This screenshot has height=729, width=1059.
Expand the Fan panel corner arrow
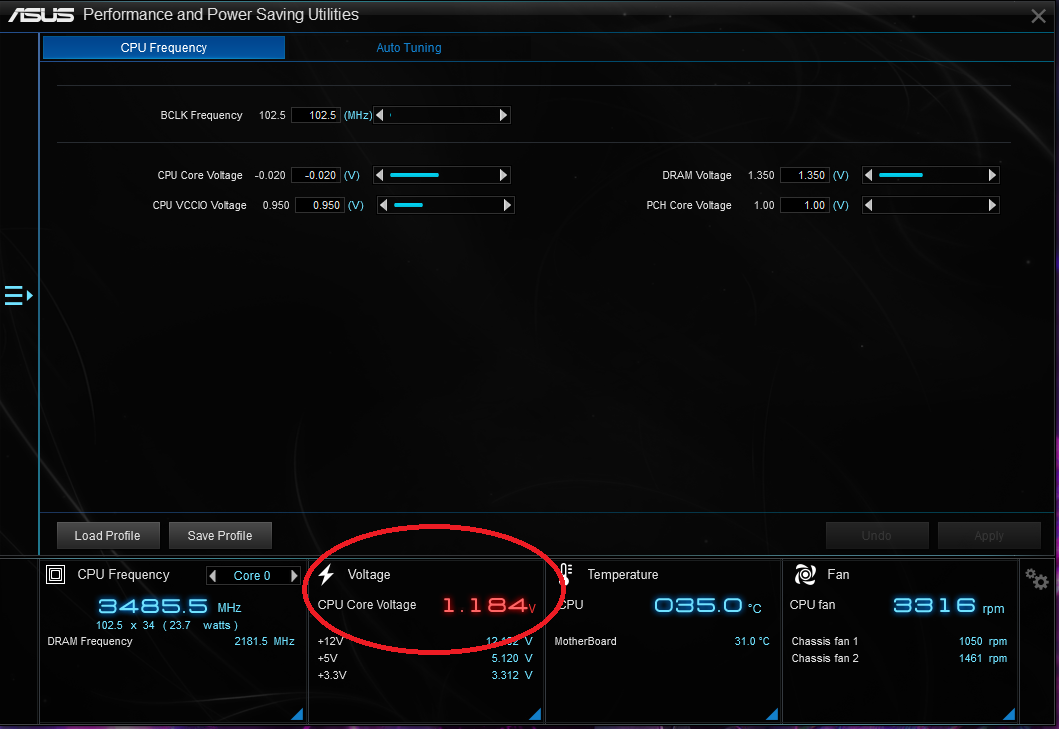pos(1009,713)
